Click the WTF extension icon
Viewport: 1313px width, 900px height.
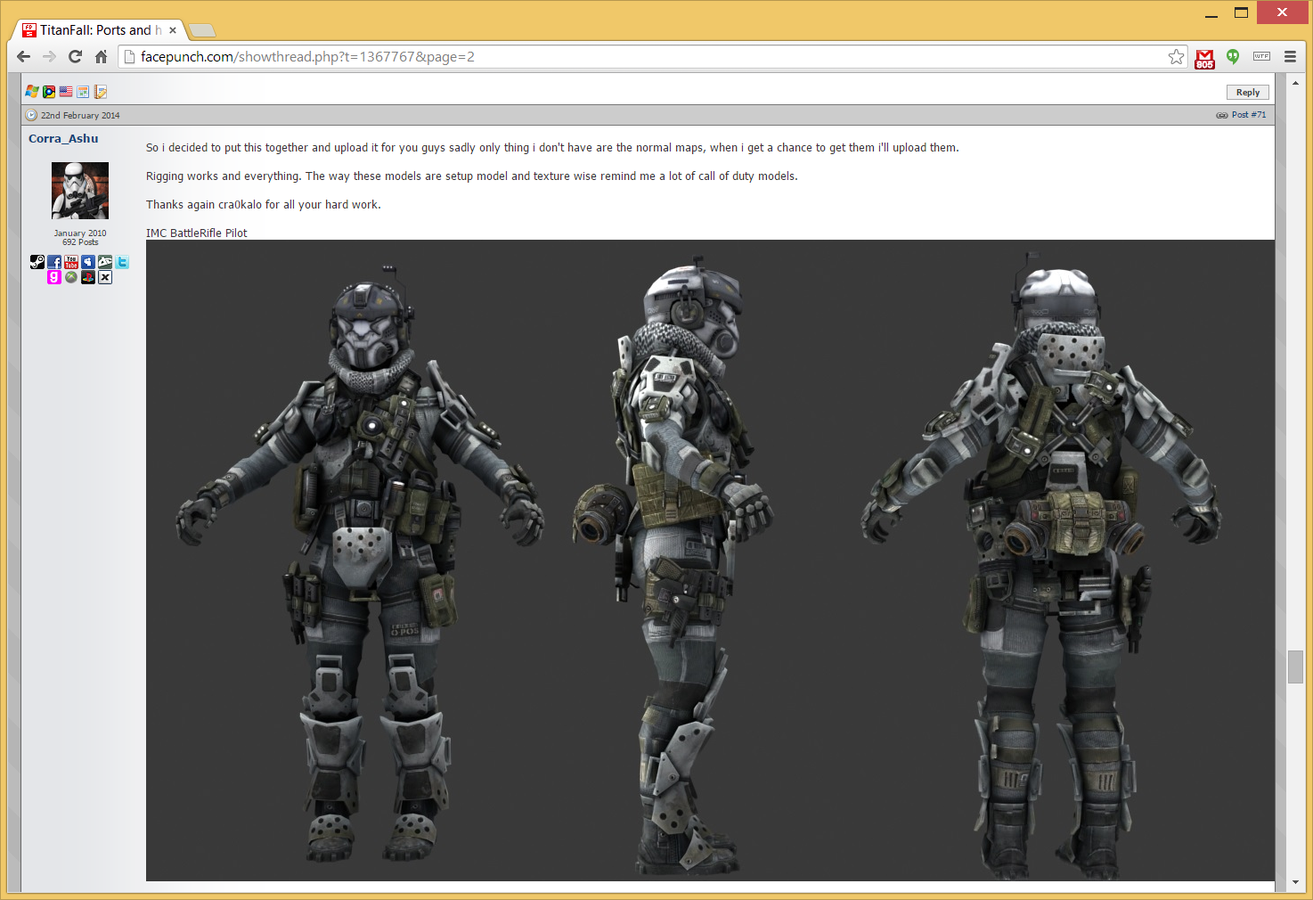click(1261, 57)
